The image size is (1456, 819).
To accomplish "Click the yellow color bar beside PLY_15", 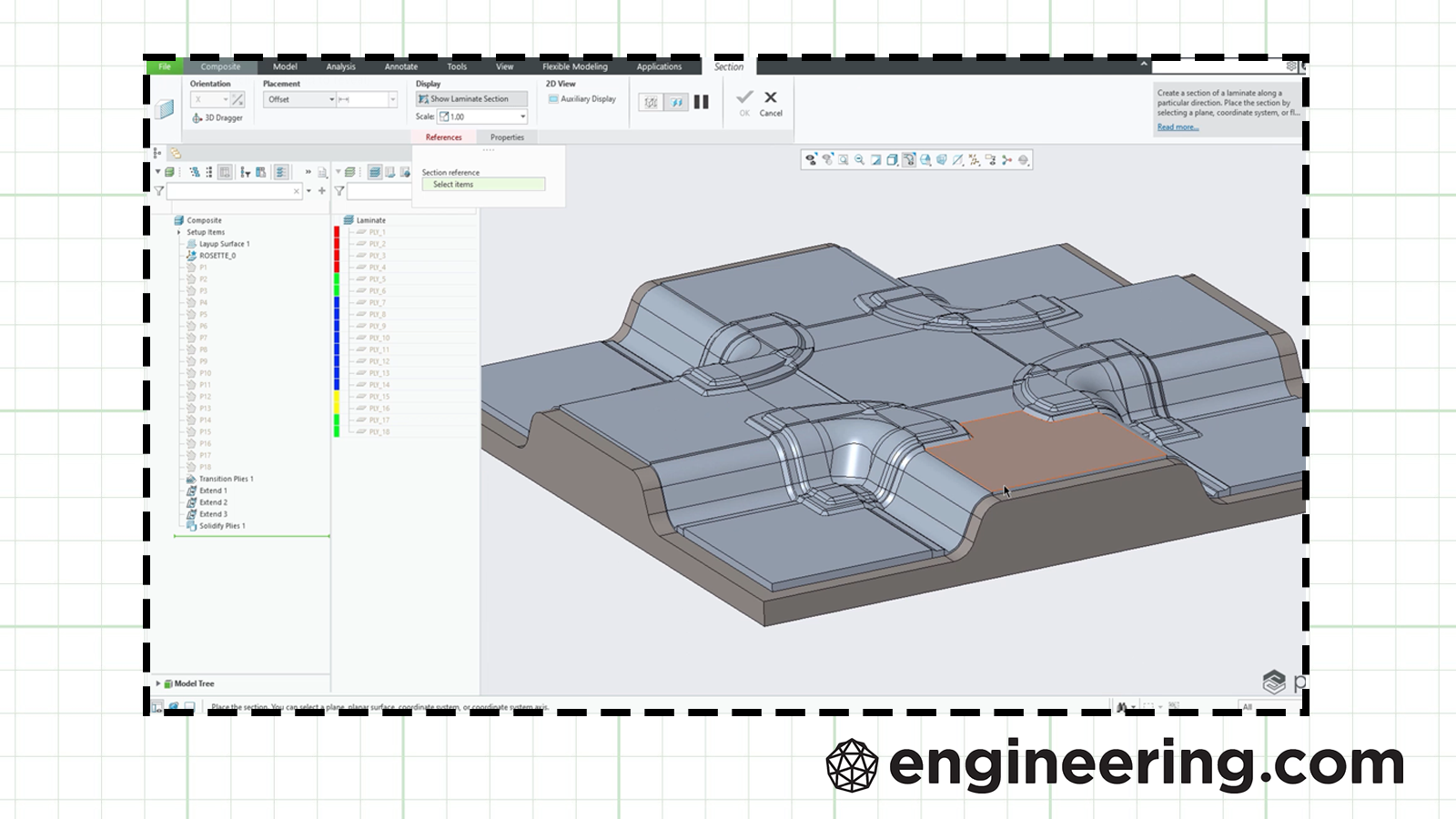I will [x=337, y=397].
